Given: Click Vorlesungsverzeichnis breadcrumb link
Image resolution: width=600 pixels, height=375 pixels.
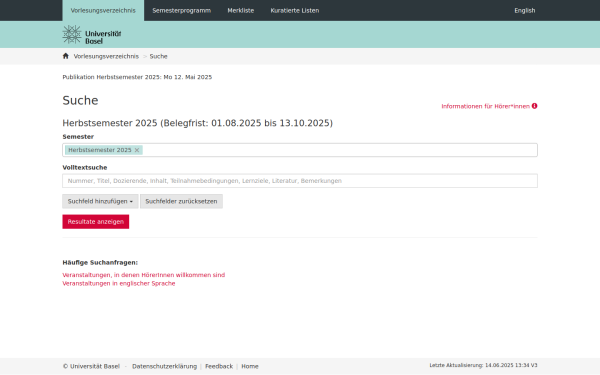Looking at the screenshot, I should point(106,56).
